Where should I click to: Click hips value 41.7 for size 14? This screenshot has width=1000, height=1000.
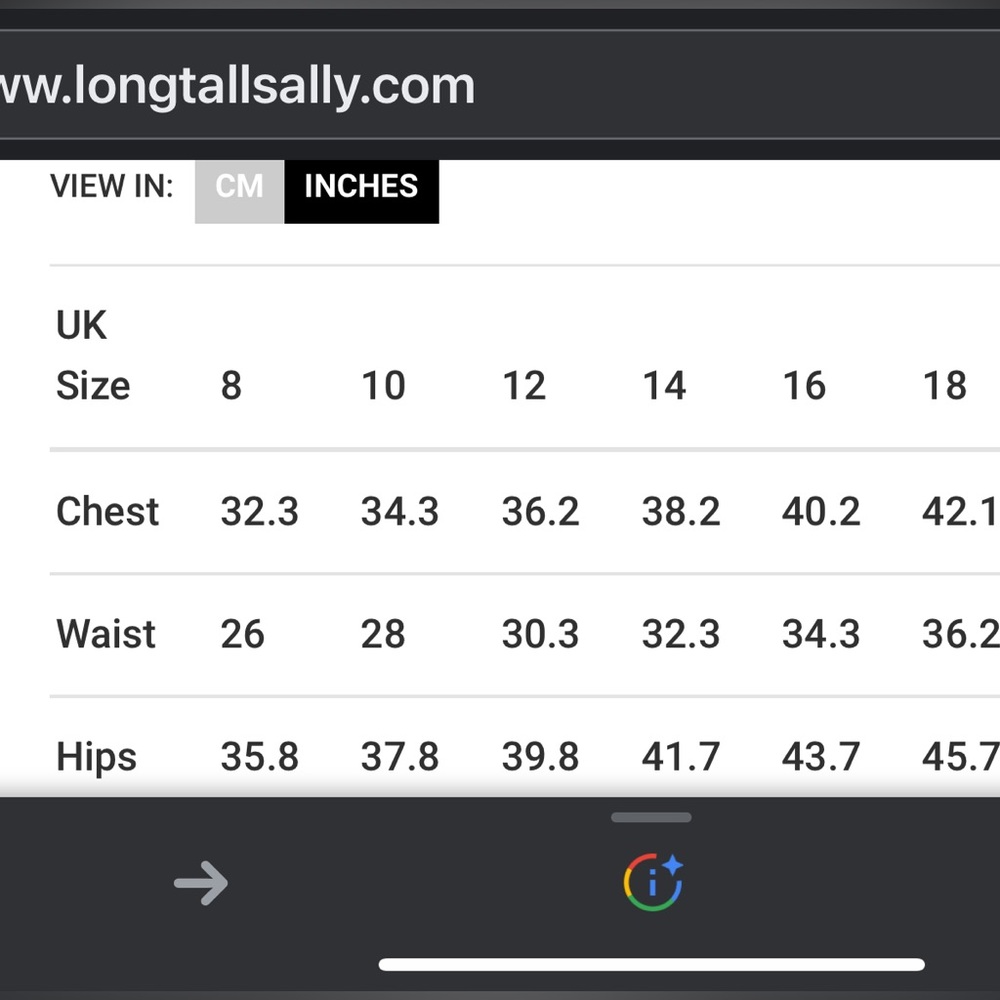point(680,756)
